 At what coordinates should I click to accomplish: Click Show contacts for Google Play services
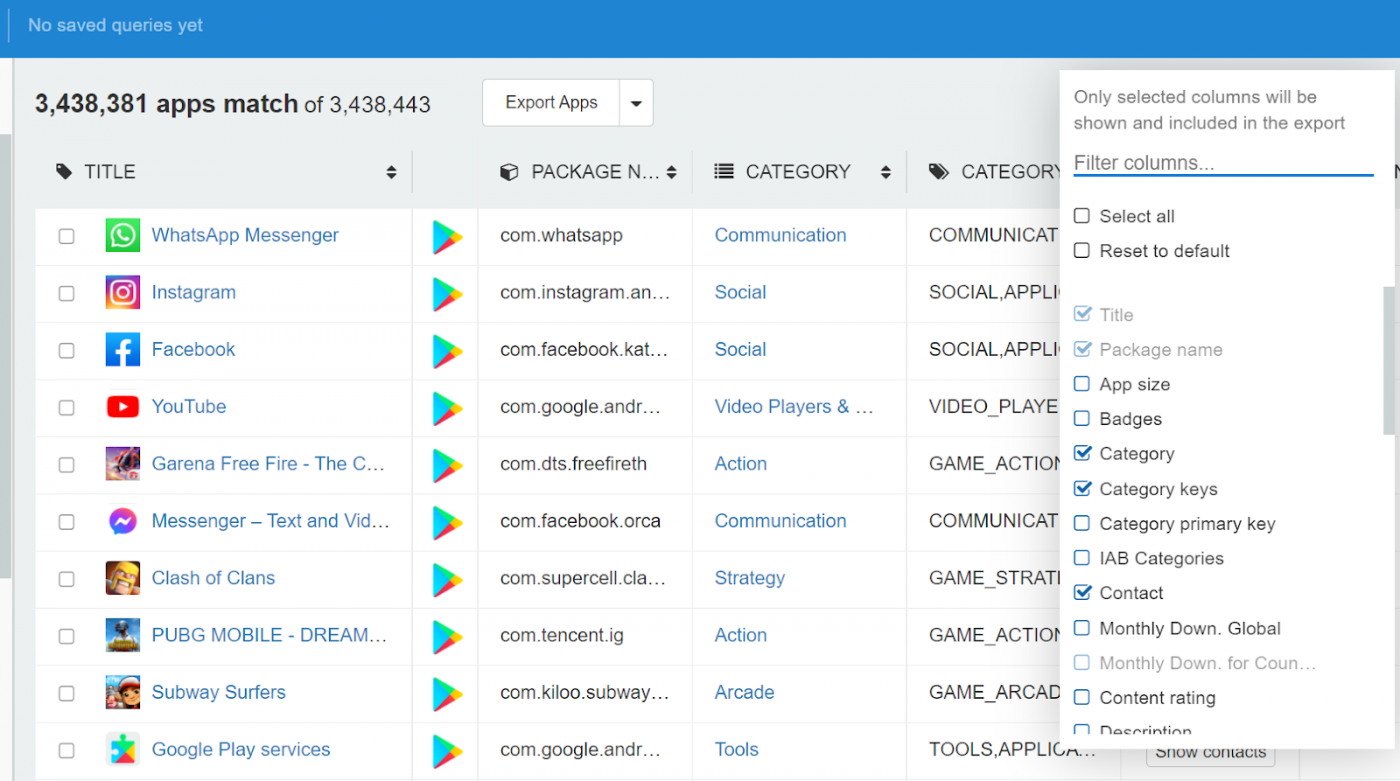[1210, 752]
